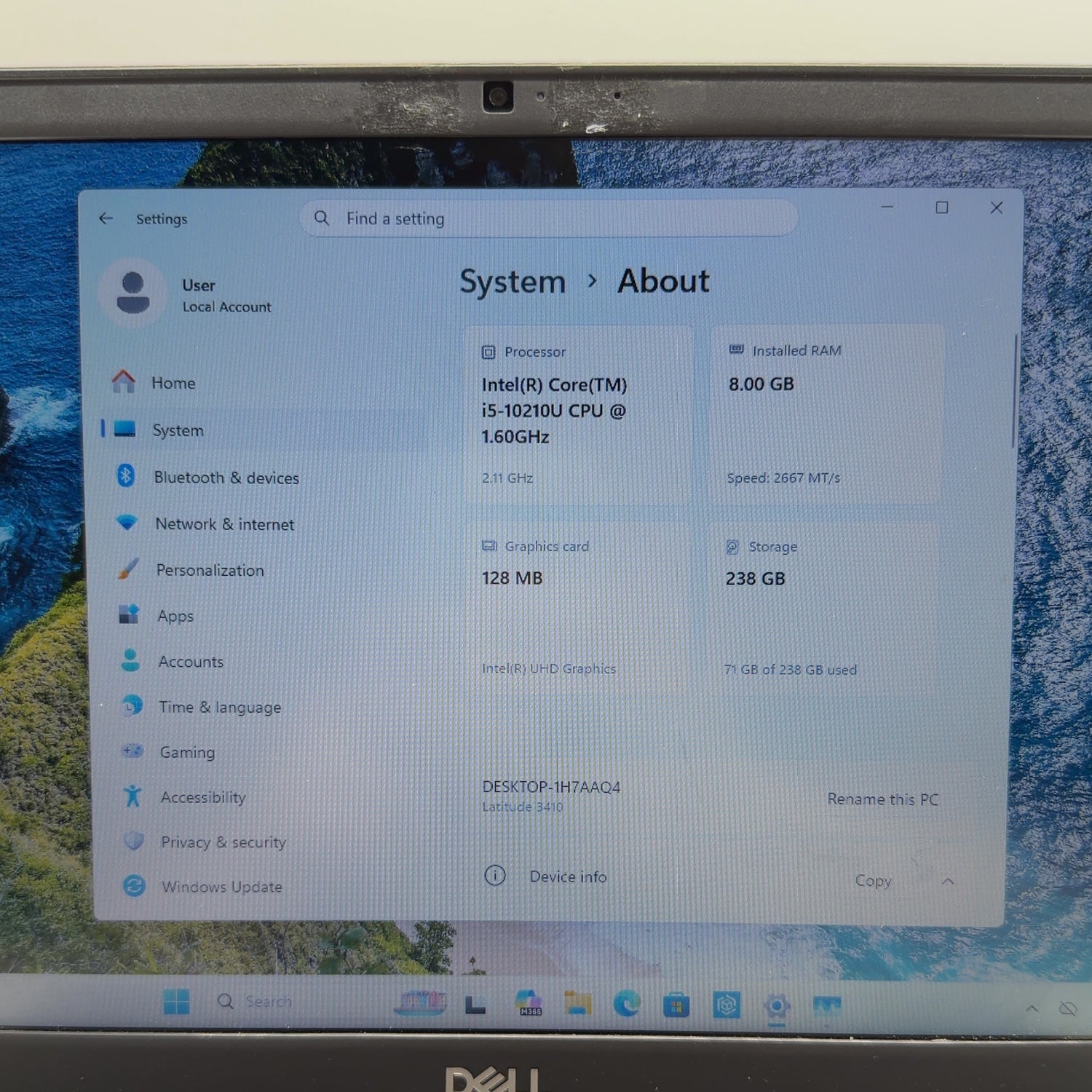Click the DESKTOP-1H7AAQ4 device name
This screenshot has width=1092, height=1092.
point(551,787)
